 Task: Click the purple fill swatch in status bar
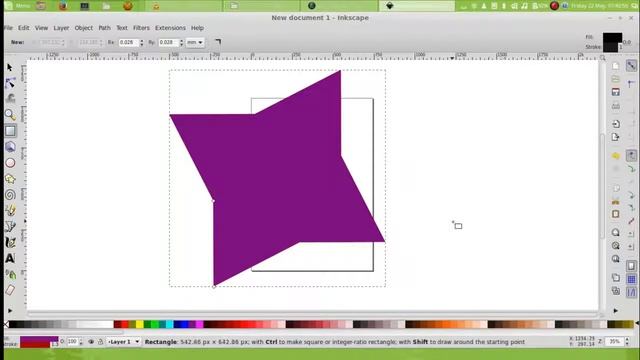(x=39, y=339)
